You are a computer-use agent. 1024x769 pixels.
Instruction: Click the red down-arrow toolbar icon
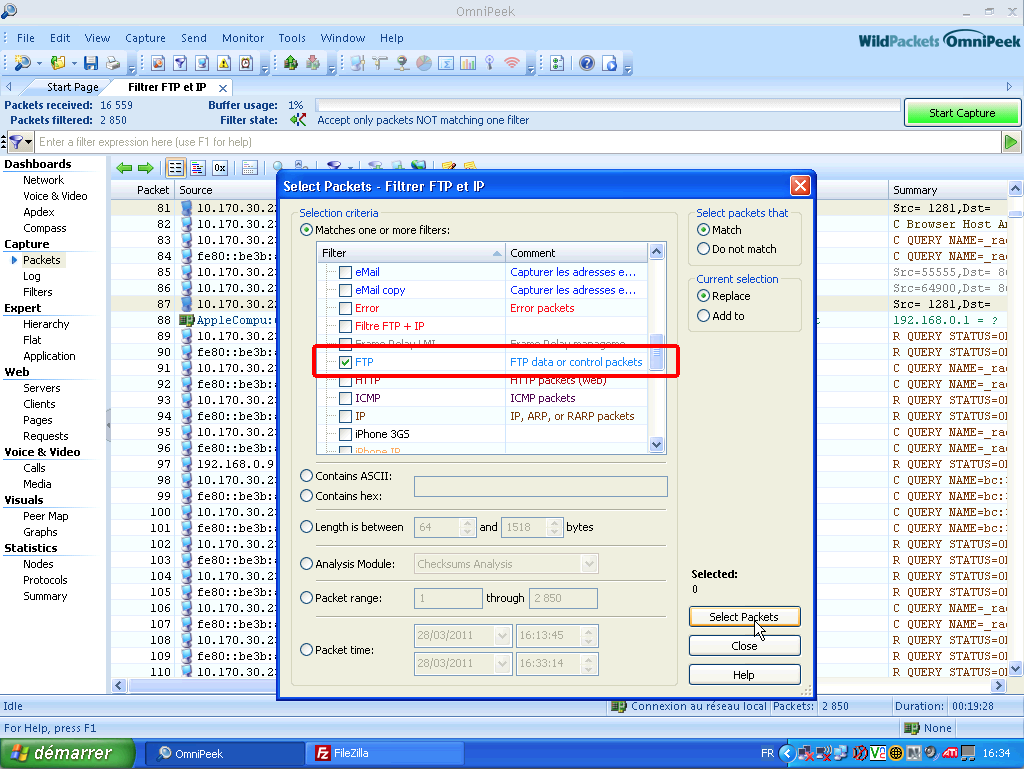click(x=313, y=63)
